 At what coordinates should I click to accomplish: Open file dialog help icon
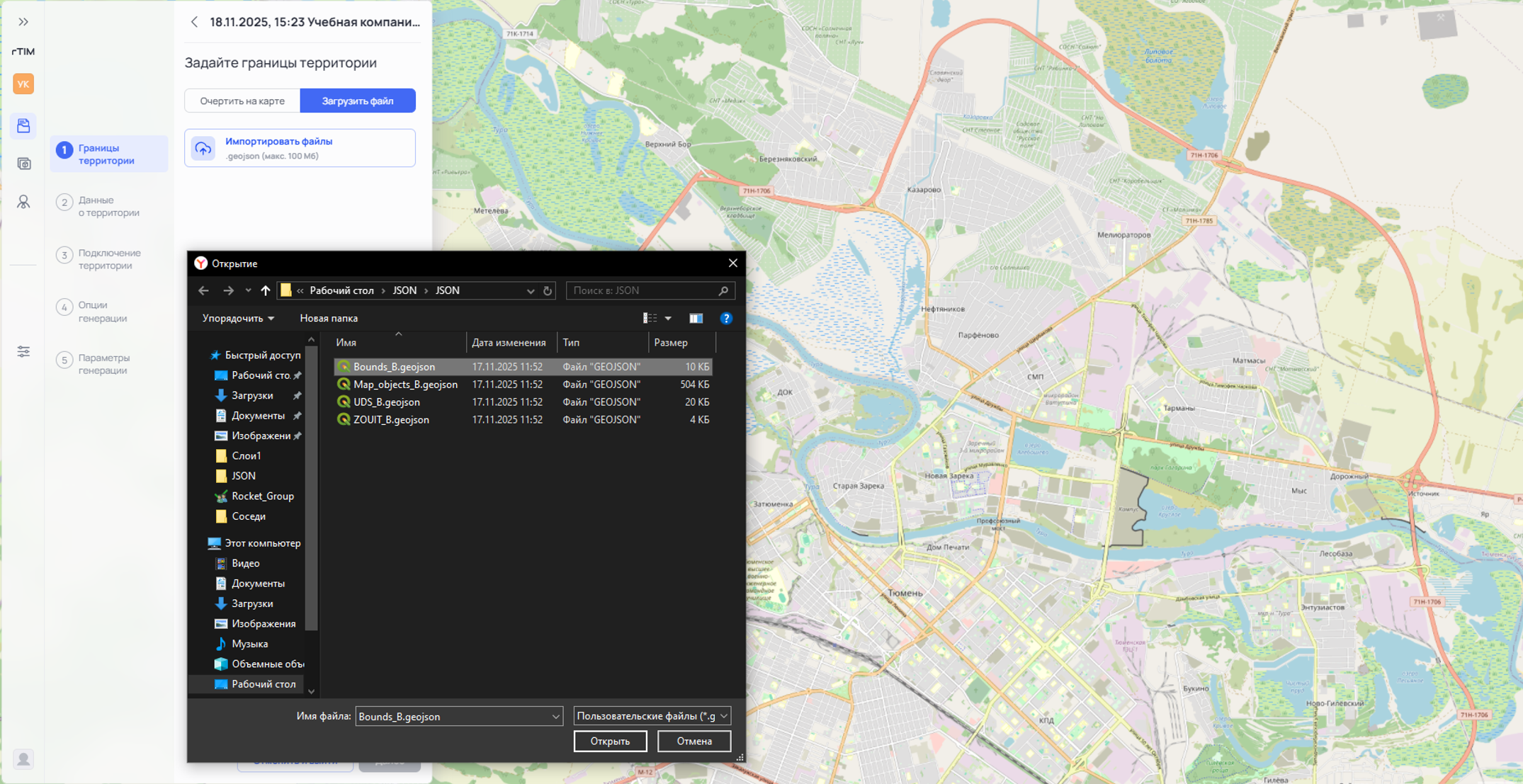tap(726, 319)
